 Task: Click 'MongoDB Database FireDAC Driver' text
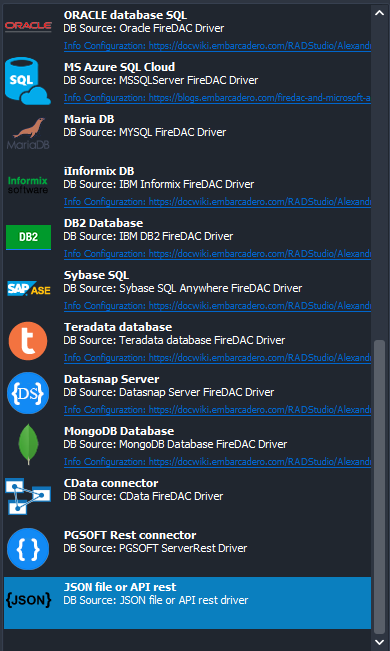click(x=203, y=444)
